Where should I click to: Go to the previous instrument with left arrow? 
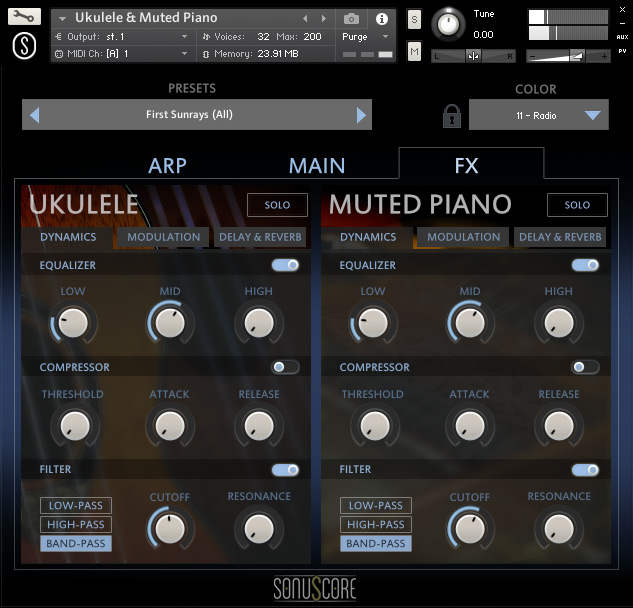305,19
